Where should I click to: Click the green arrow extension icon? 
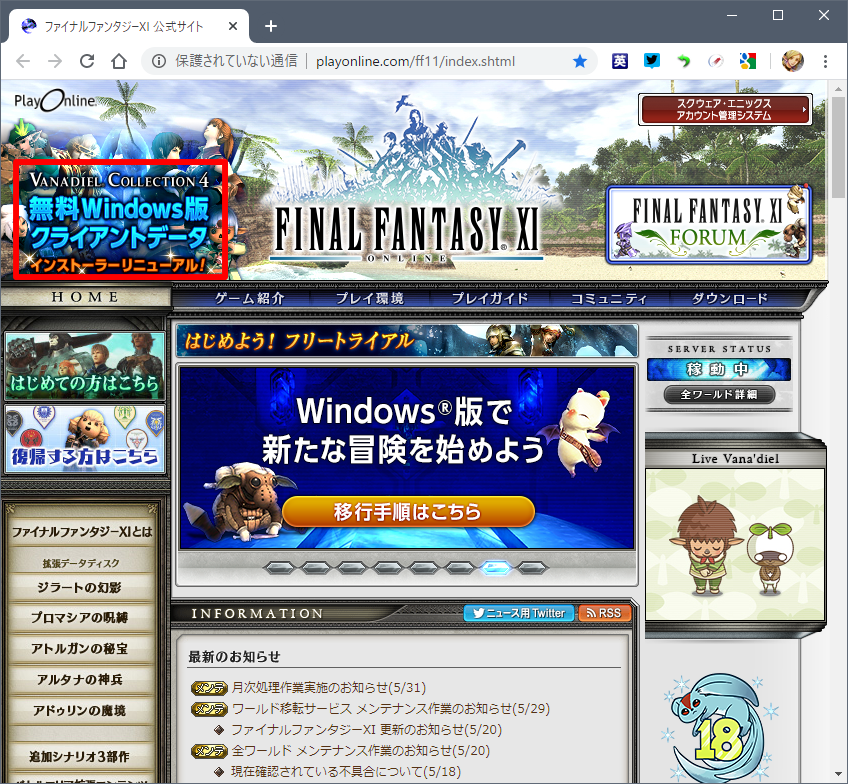(x=684, y=61)
